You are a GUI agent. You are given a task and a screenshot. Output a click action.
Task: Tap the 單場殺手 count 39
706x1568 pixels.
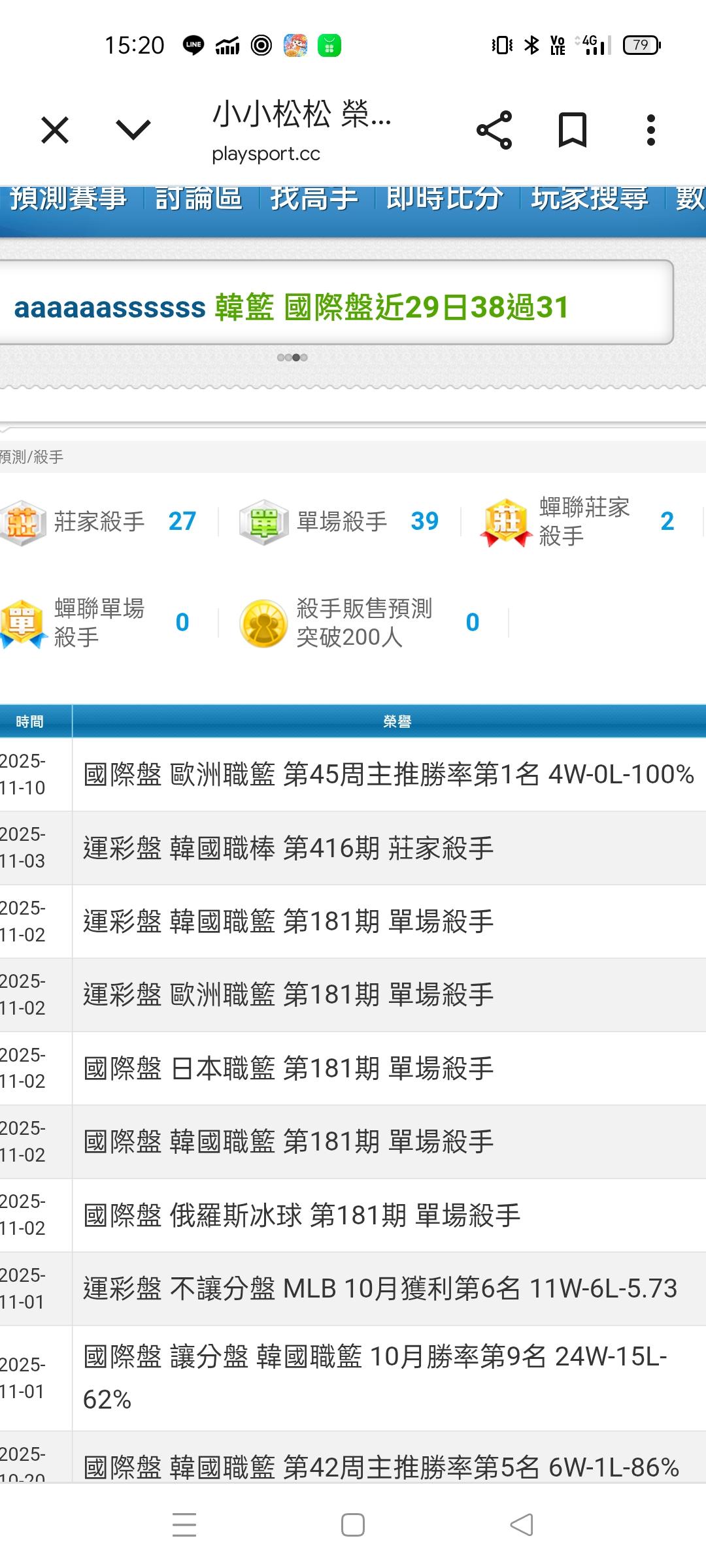[x=425, y=521]
